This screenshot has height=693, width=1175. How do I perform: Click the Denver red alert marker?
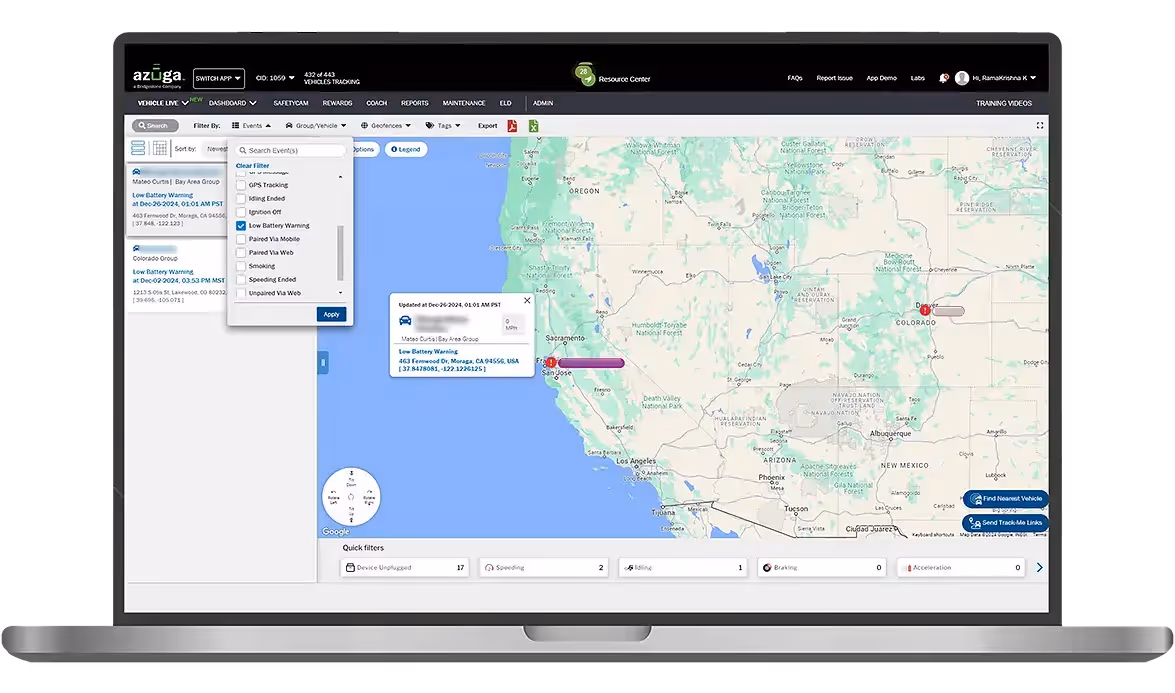tap(925, 310)
